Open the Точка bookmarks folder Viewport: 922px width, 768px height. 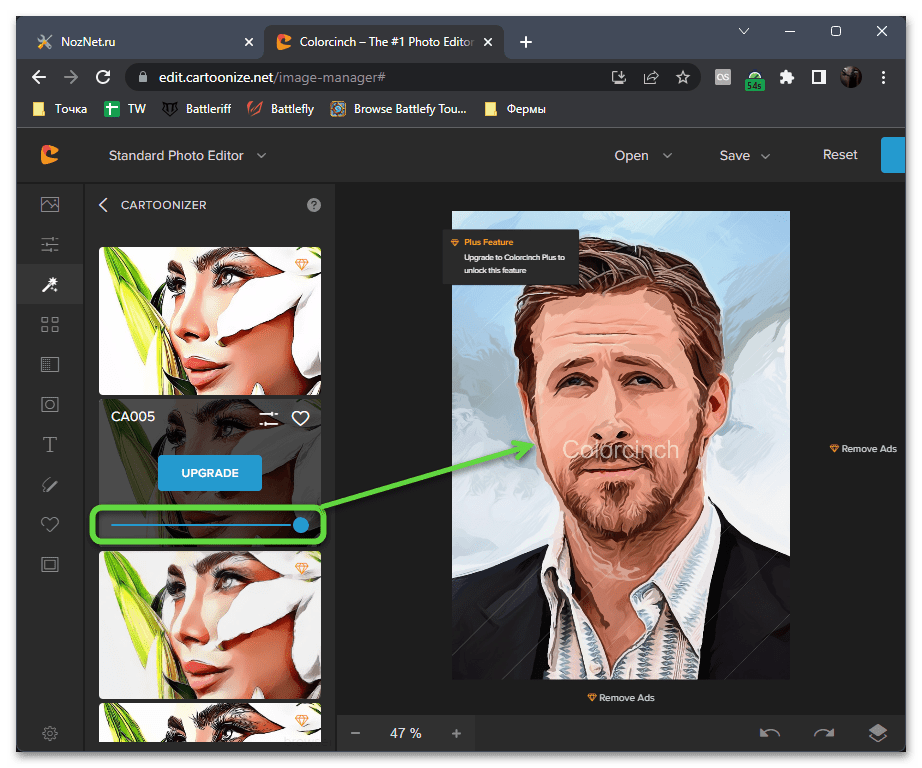pos(60,109)
